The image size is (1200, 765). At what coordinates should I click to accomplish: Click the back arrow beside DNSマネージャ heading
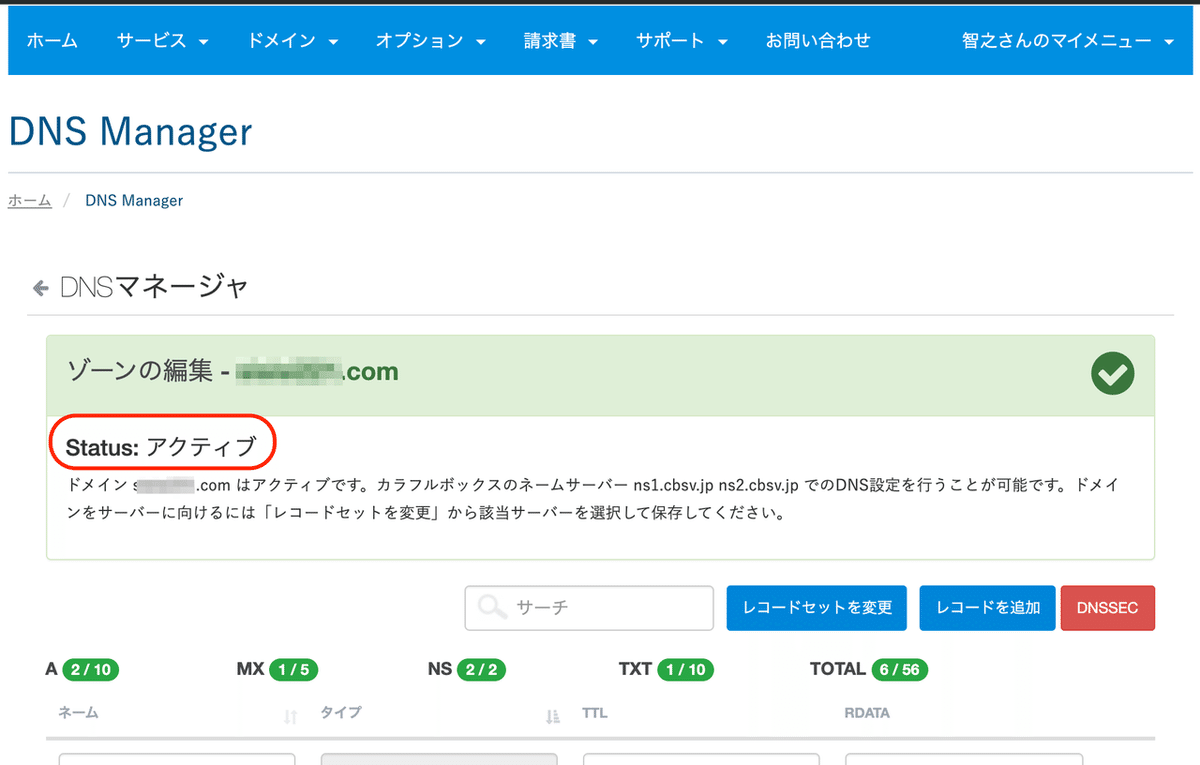[x=40, y=287]
